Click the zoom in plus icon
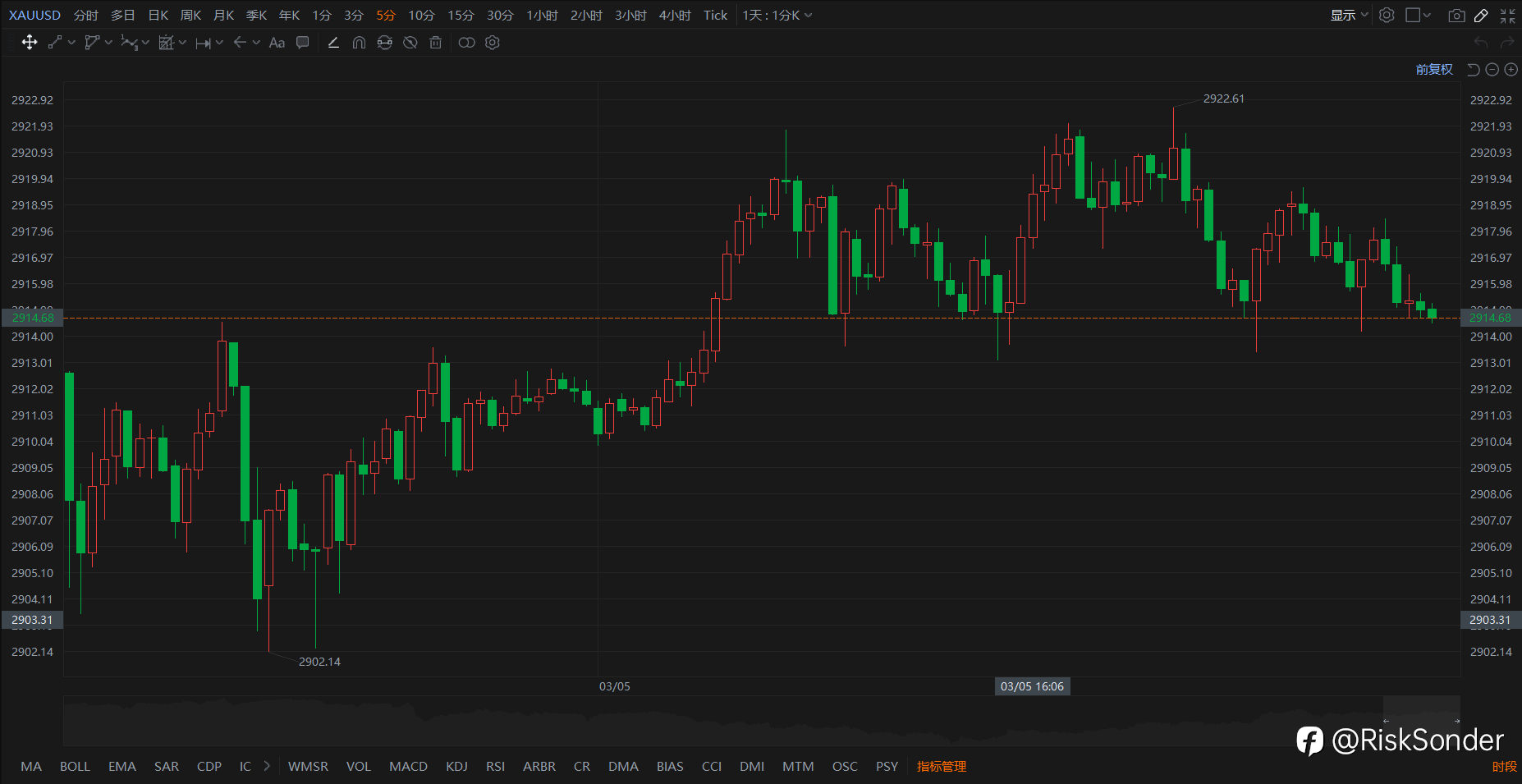Screen dimensions: 1522x784 pyautogui.click(x=1511, y=70)
